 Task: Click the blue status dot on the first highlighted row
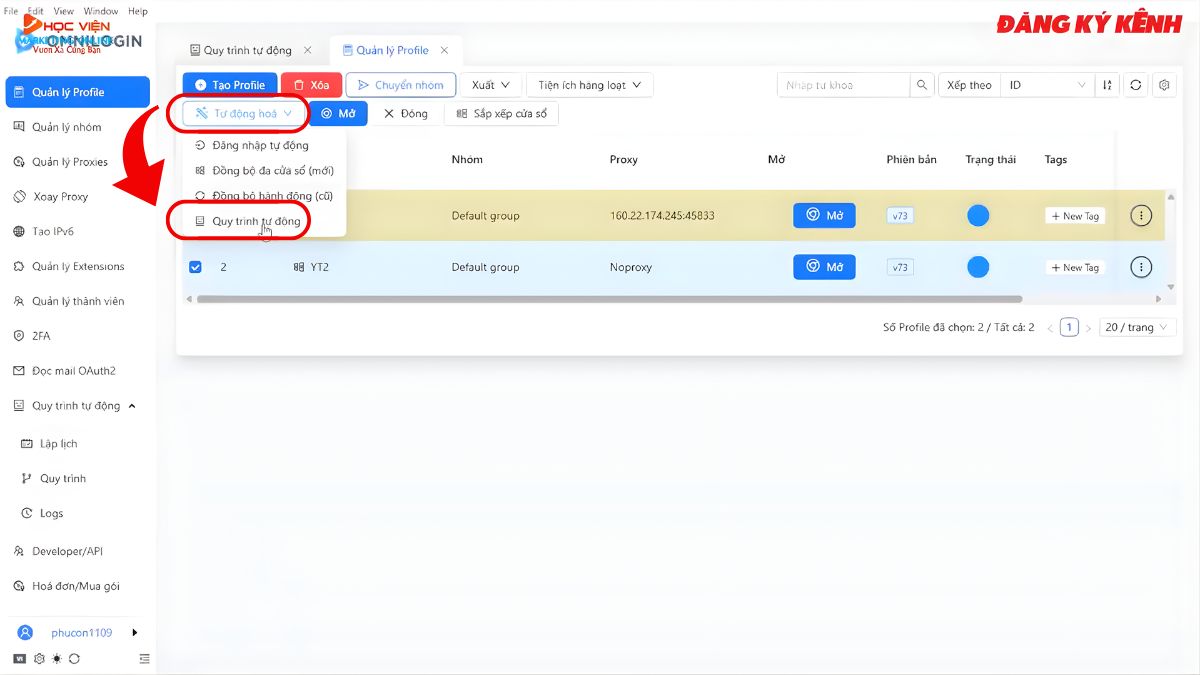coord(978,215)
